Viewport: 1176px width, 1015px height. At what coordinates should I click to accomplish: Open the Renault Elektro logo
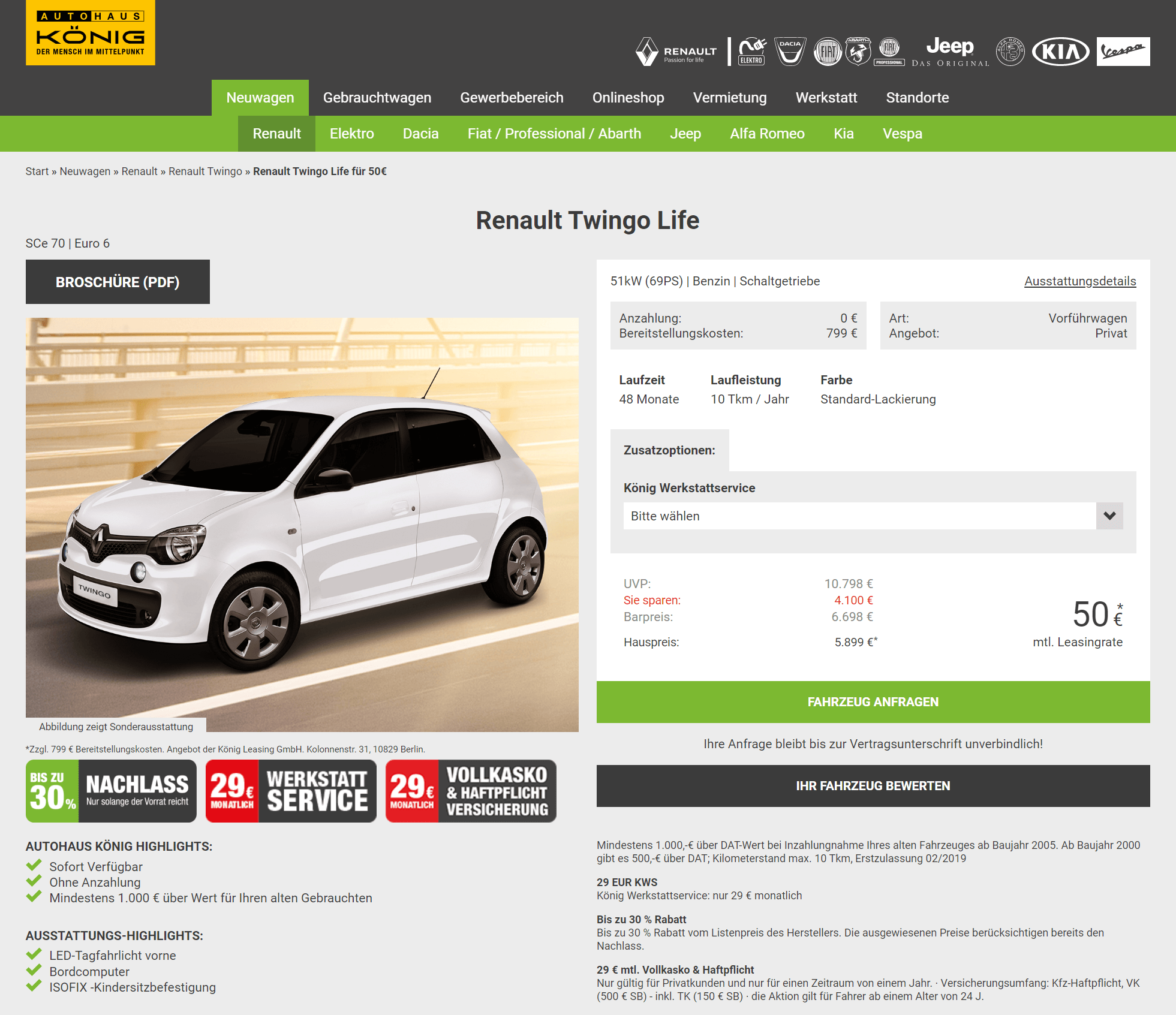point(752,52)
